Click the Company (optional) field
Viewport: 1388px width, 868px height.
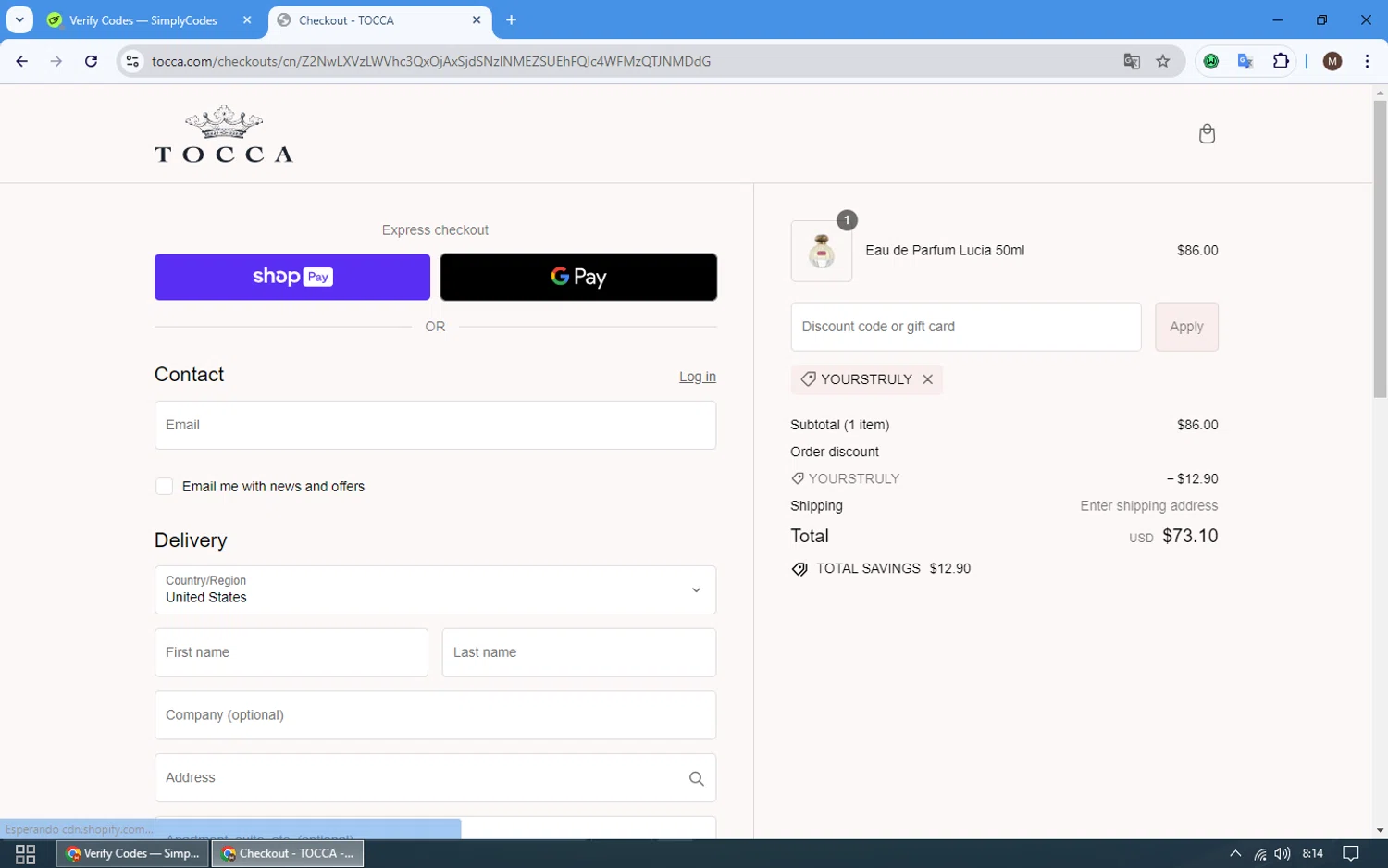pyautogui.click(x=435, y=715)
